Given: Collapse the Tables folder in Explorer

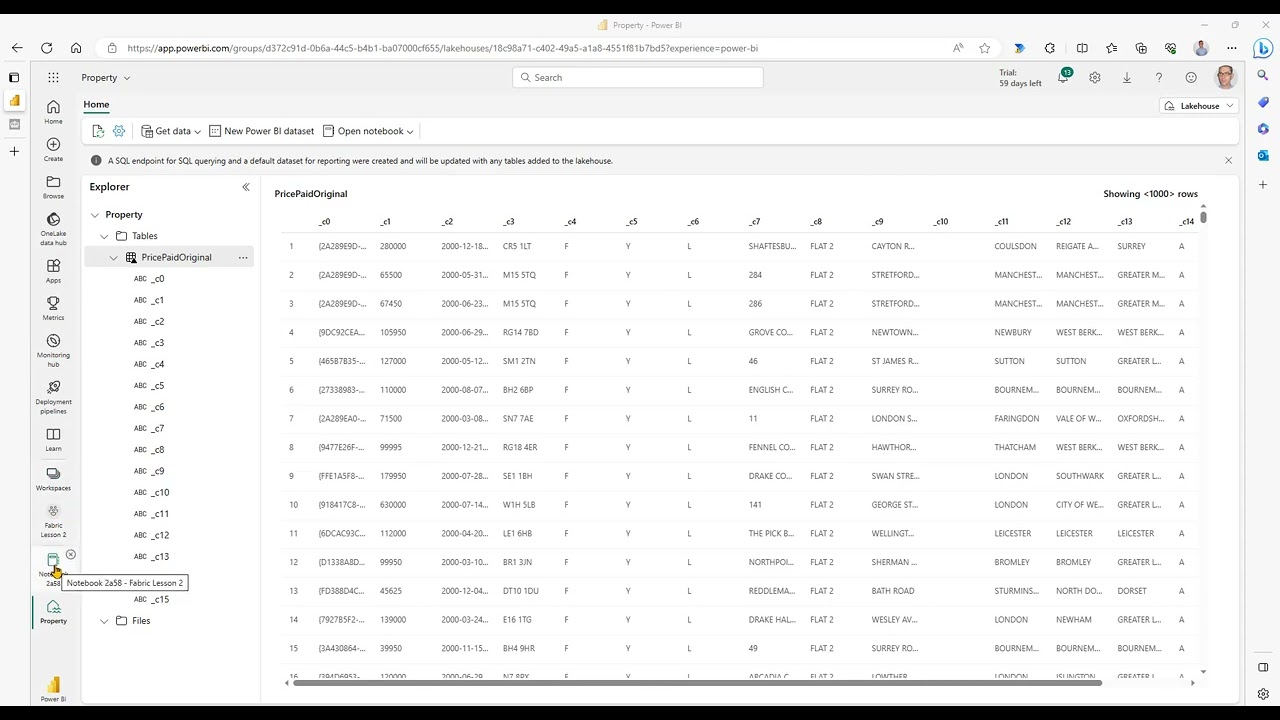Looking at the screenshot, I should [104, 236].
